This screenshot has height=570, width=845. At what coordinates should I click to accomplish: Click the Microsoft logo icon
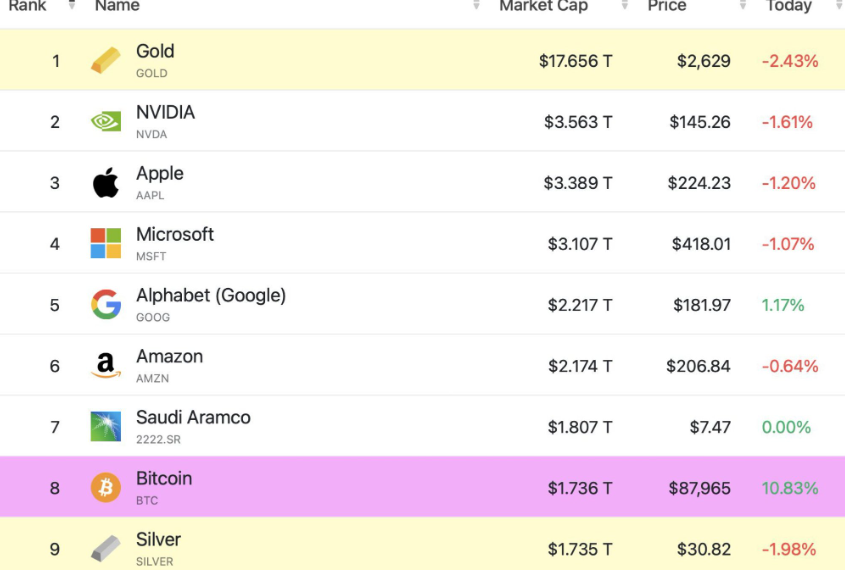coord(105,244)
